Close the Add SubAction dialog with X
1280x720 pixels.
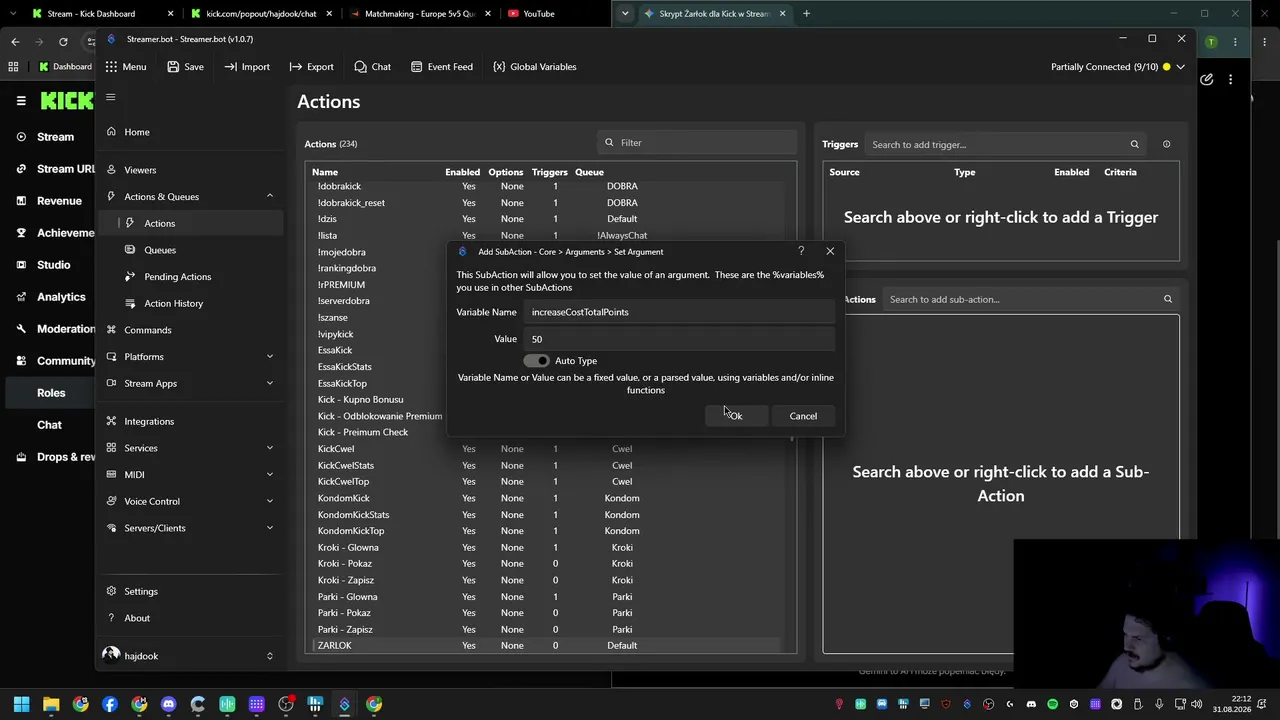[830, 251]
